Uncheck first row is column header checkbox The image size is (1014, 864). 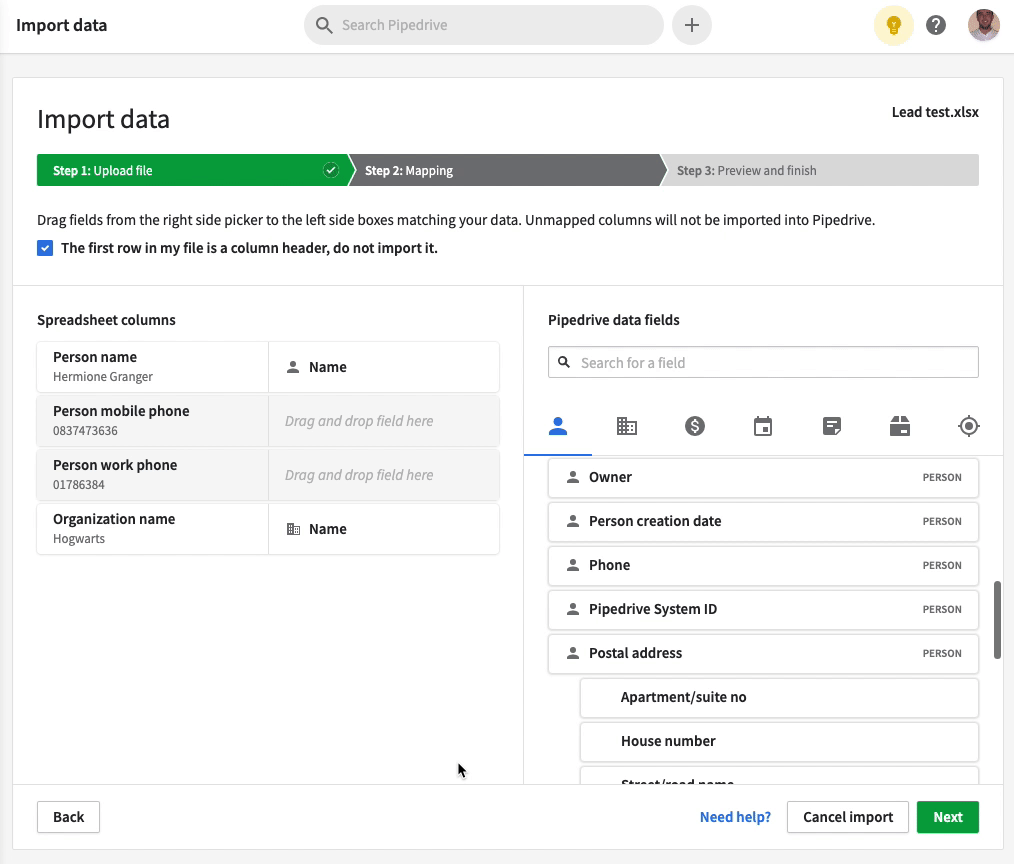click(45, 248)
